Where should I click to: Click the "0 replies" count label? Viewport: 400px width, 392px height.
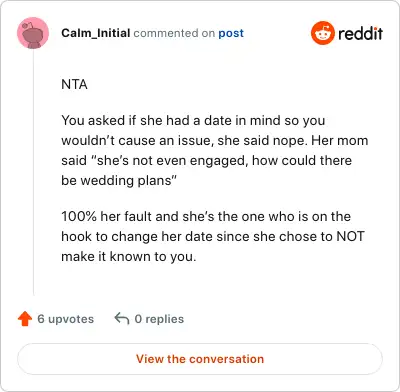coord(159,319)
